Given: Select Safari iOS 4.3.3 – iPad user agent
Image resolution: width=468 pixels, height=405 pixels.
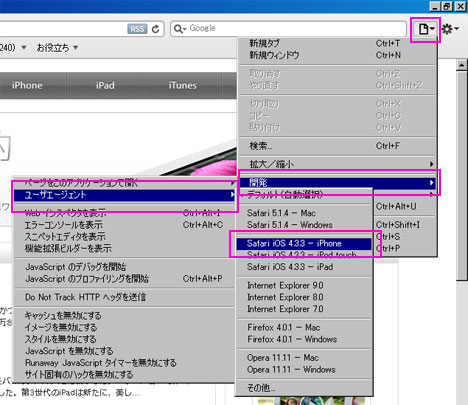Looking at the screenshot, I should pos(304,267).
